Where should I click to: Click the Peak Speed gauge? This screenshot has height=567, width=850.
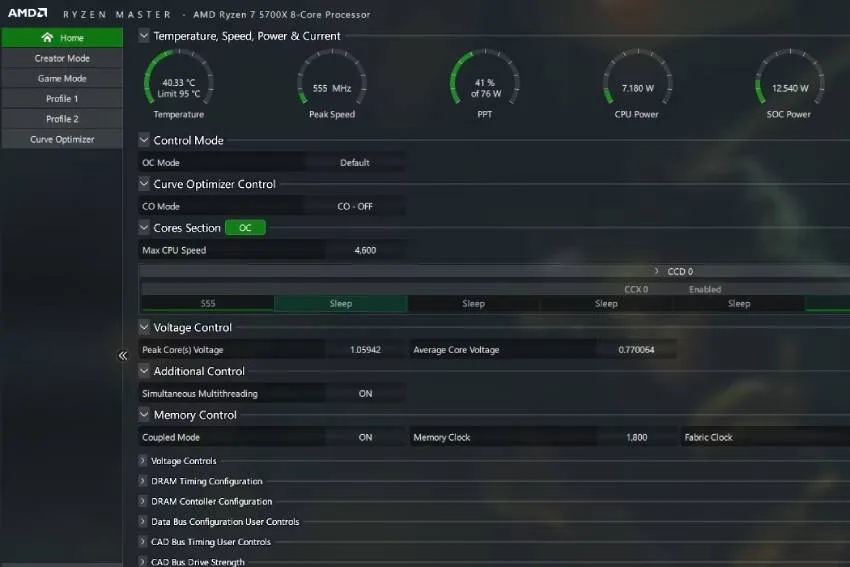pos(332,84)
